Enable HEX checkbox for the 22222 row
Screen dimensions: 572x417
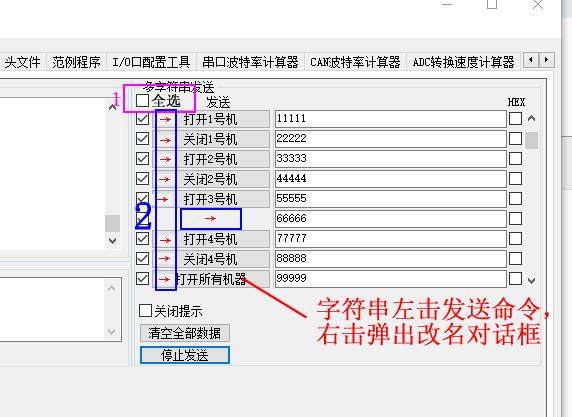(x=515, y=139)
